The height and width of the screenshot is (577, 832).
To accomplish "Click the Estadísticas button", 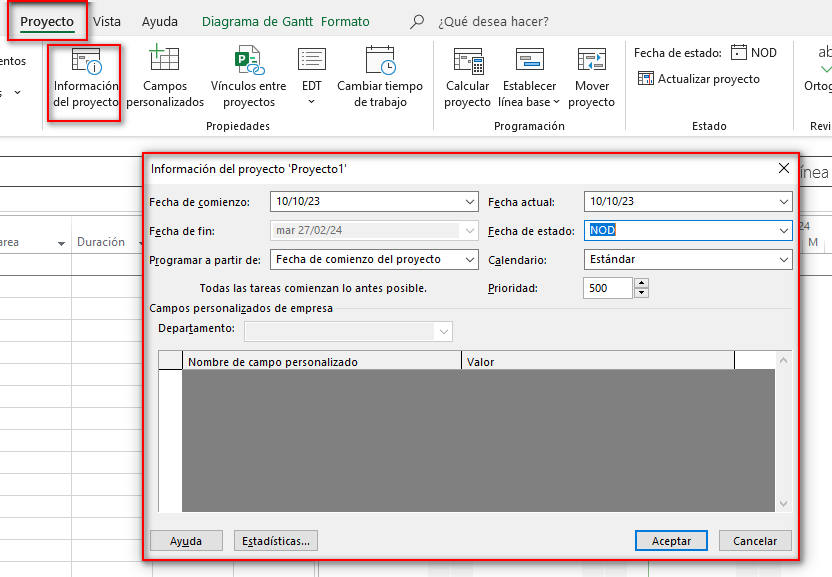I will pyautogui.click(x=276, y=541).
